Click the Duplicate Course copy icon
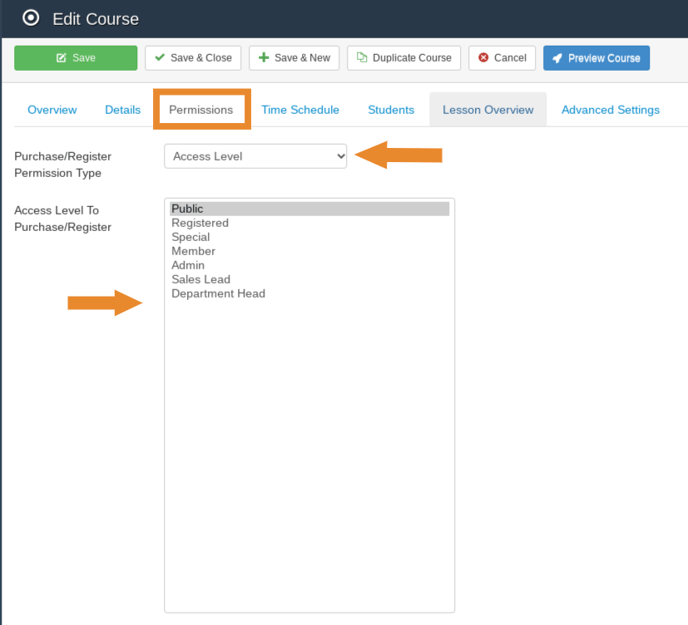This screenshot has height=625, width=688. point(362,58)
